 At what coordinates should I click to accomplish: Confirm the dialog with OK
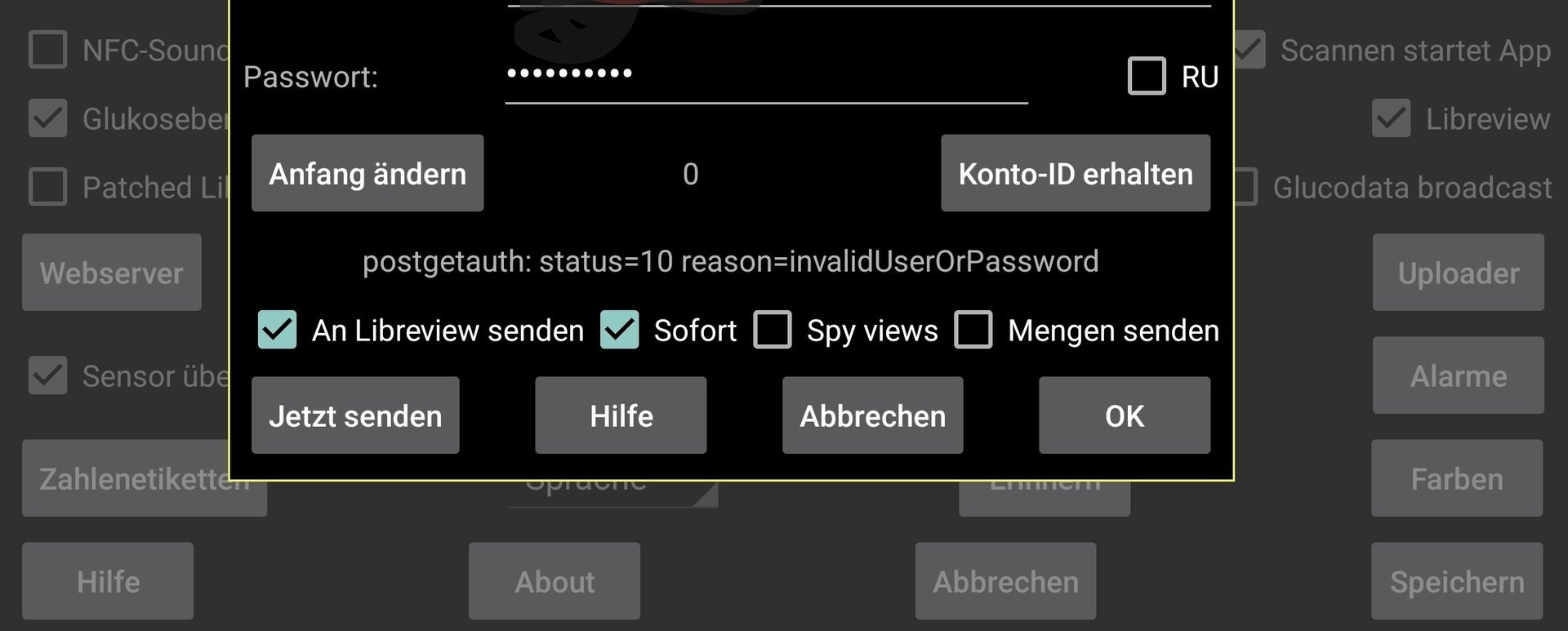coord(1125,415)
